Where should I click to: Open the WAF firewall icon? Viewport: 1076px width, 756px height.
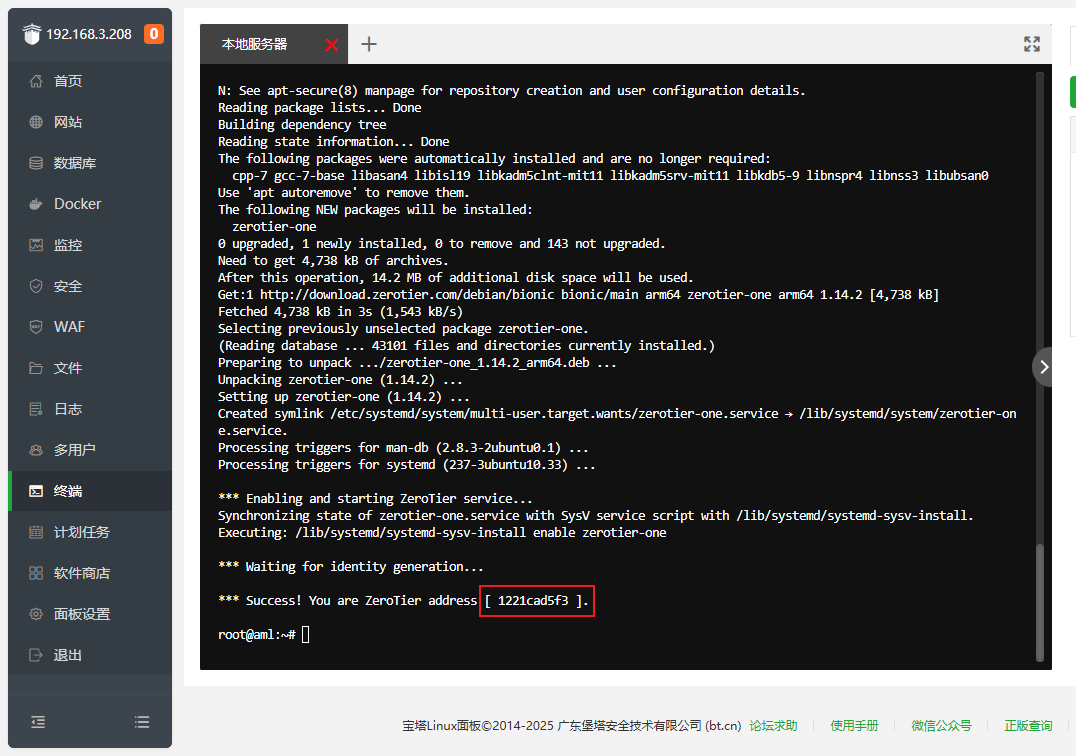tap(36, 327)
